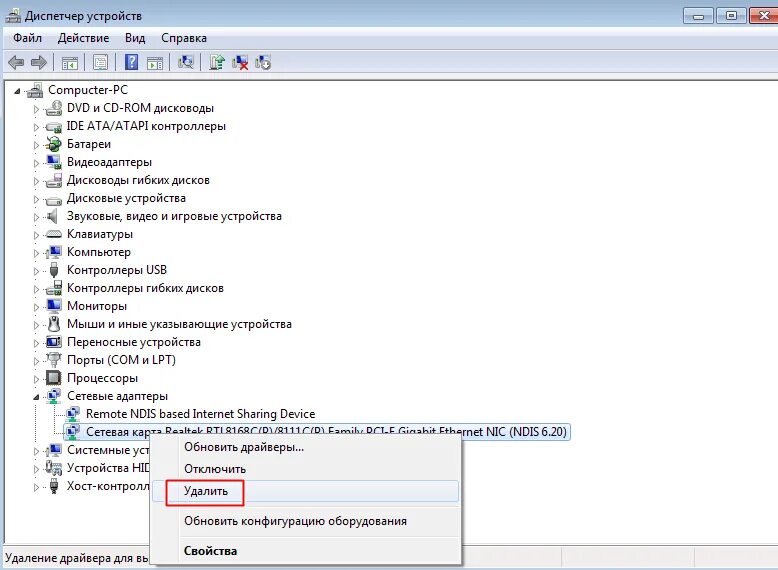Open the Вид menu
This screenshot has width=778, height=570.
[x=135, y=38]
